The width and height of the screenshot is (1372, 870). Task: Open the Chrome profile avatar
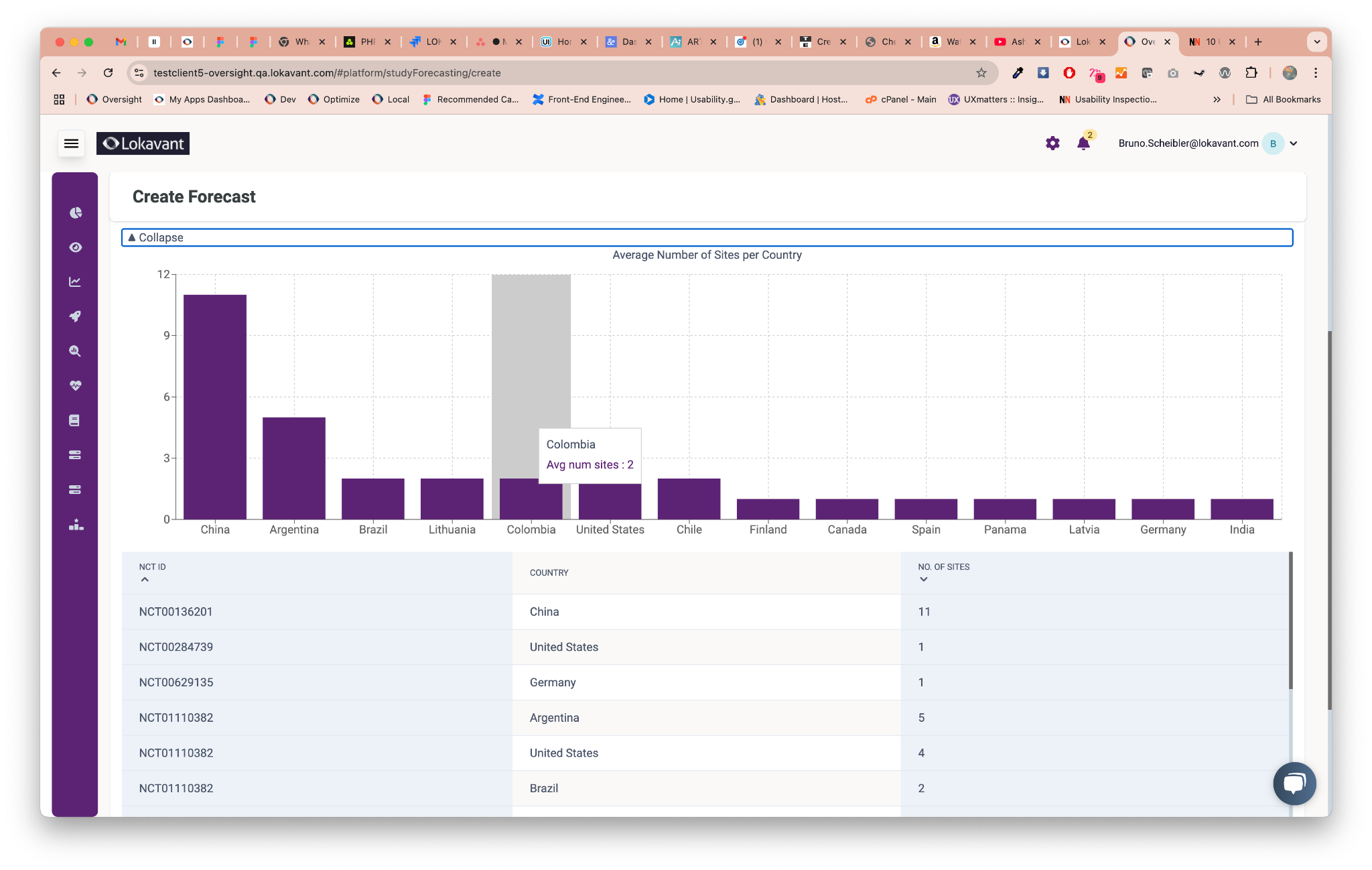pyautogui.click(x=1290, y=72)
